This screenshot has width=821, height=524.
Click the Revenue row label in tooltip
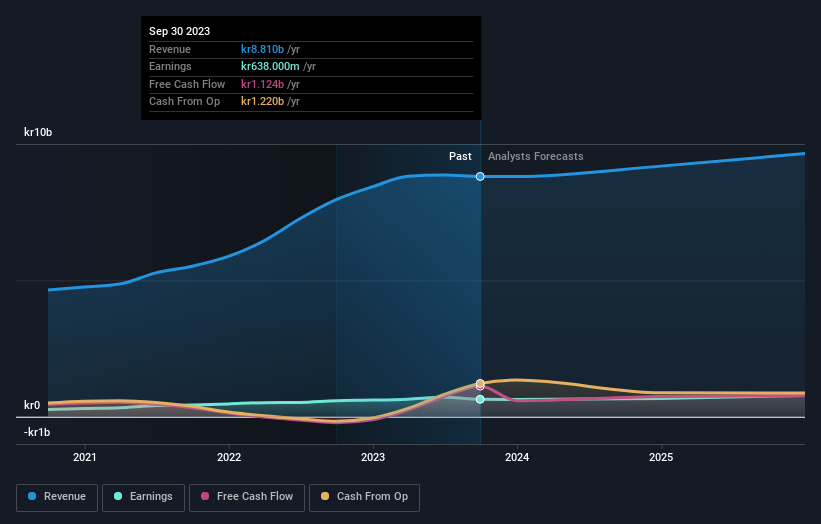[x=170, y=49]
